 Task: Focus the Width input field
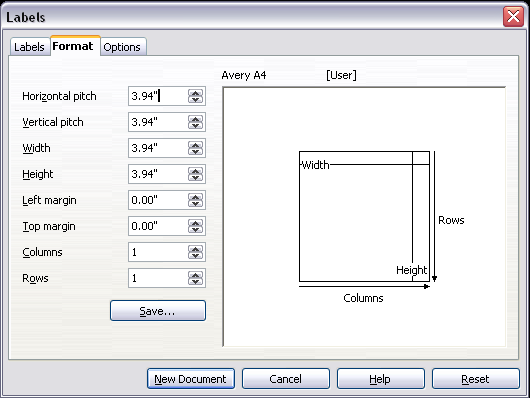pyautogui.click(x=158, y=148)
